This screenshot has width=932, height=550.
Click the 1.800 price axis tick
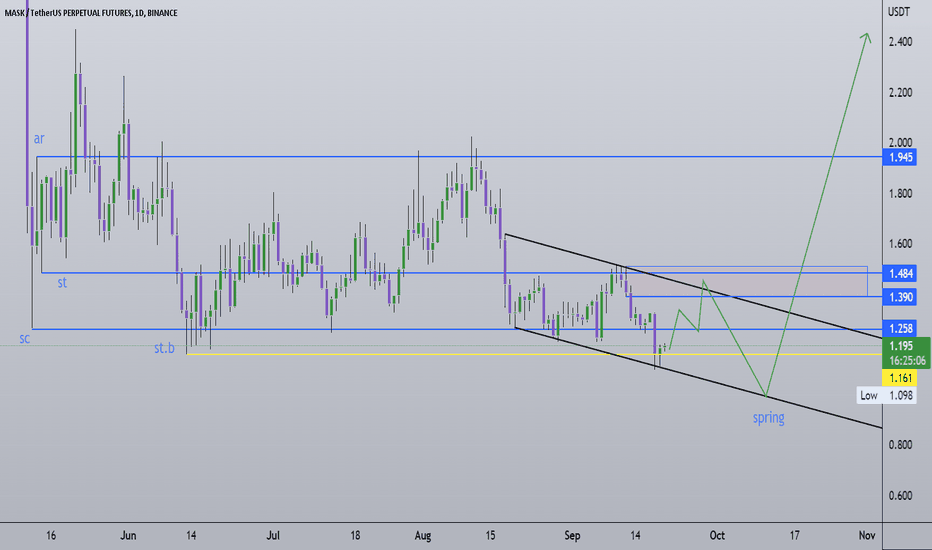click(x=900, y=193)
